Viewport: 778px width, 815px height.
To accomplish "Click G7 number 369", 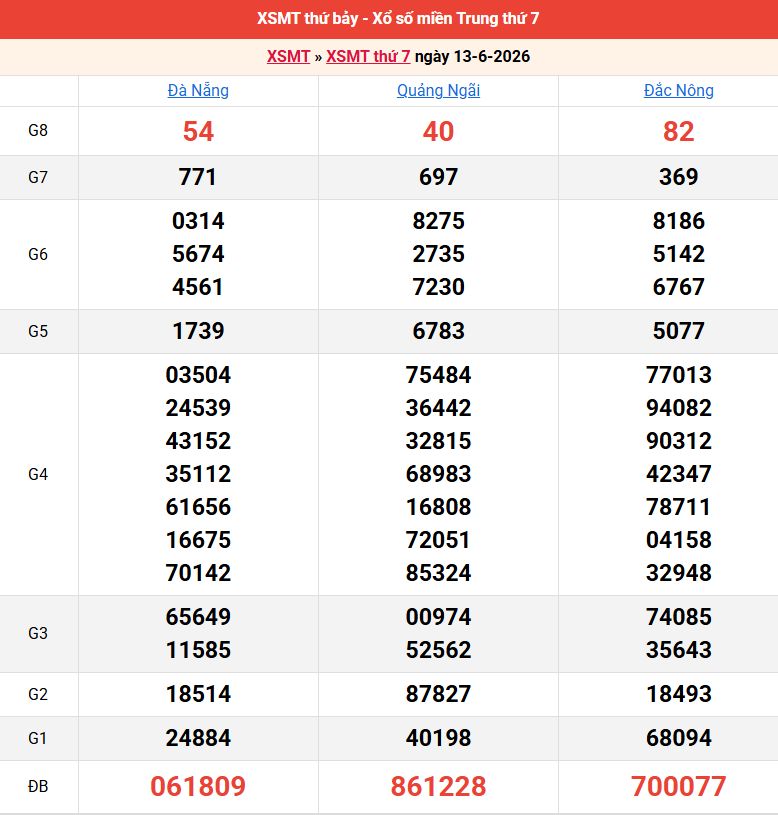I will tap(679, 177).
